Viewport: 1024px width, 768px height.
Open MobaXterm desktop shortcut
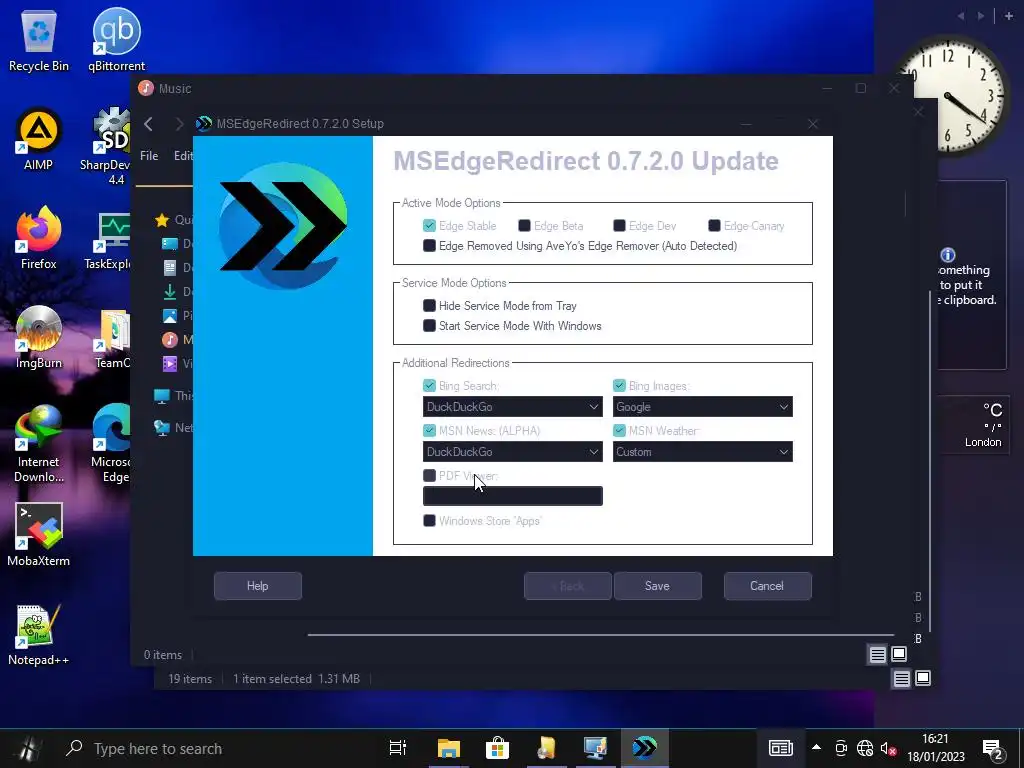(x=39, y=536)
